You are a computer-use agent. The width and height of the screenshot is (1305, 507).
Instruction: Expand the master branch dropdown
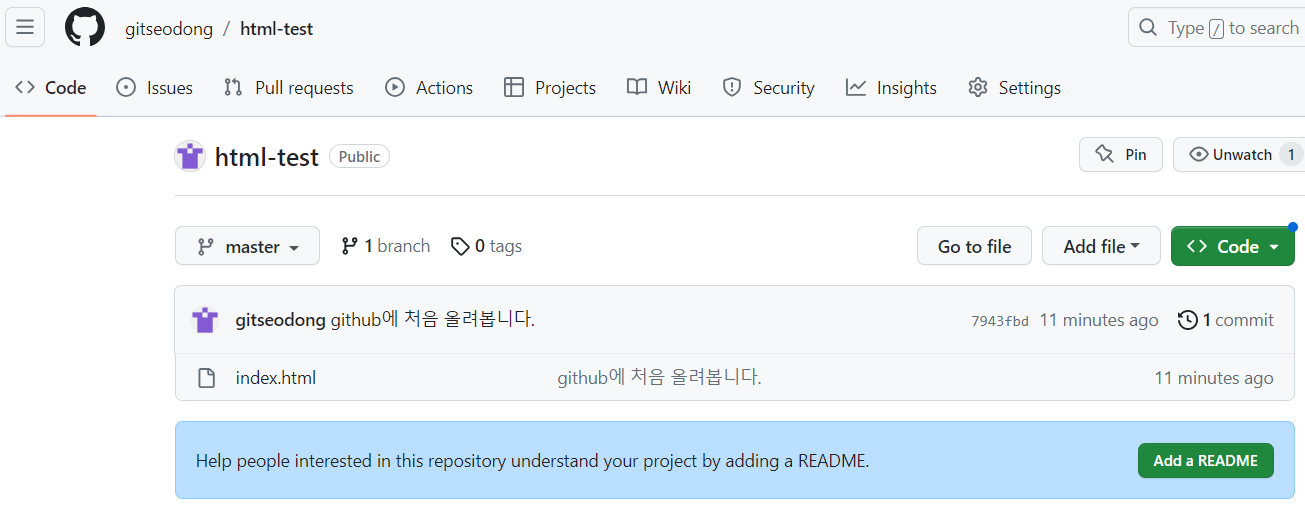pyautogui.click(x=247, y=246)
